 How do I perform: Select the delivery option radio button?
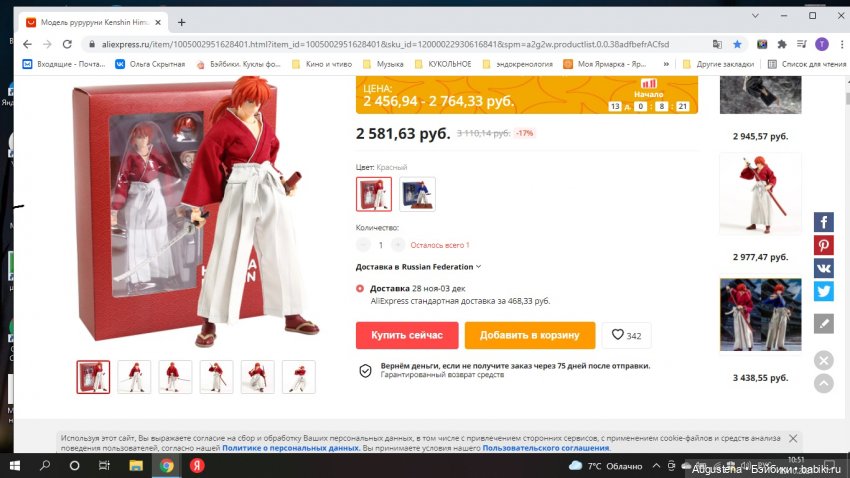click(x=360, y=288)
